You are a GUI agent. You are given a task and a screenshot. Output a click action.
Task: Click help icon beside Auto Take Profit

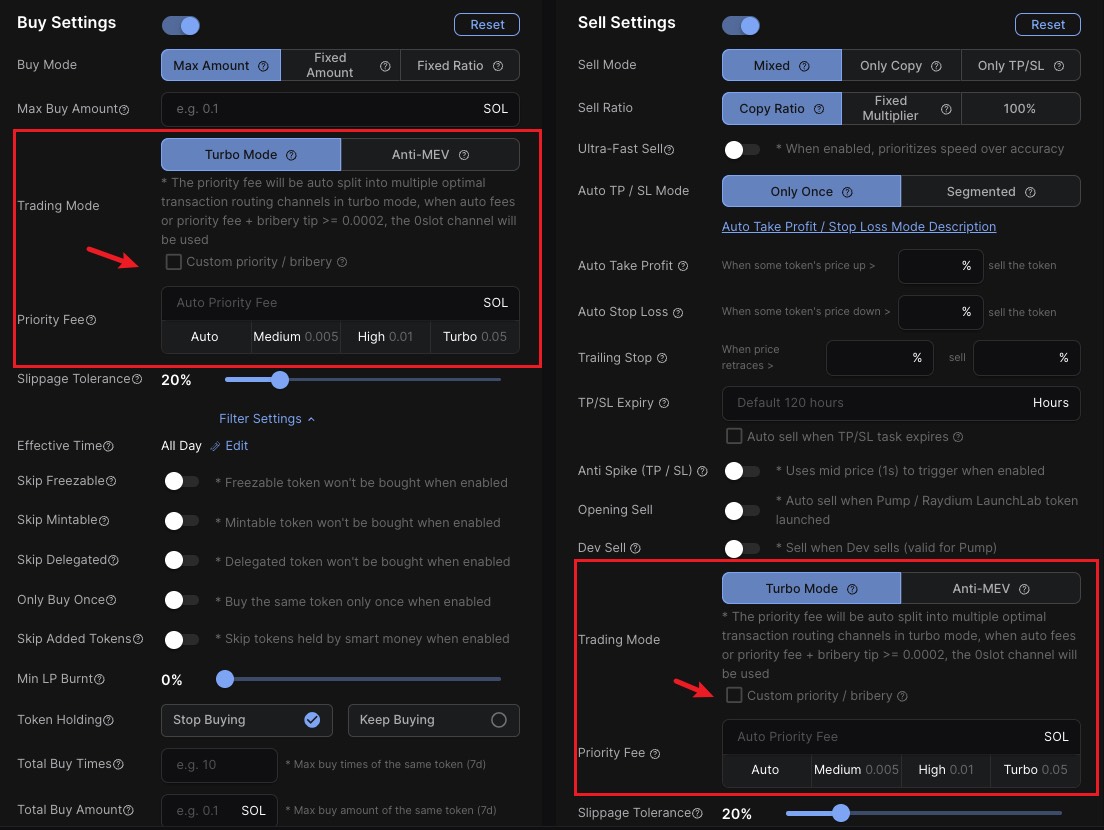point(683,266)
